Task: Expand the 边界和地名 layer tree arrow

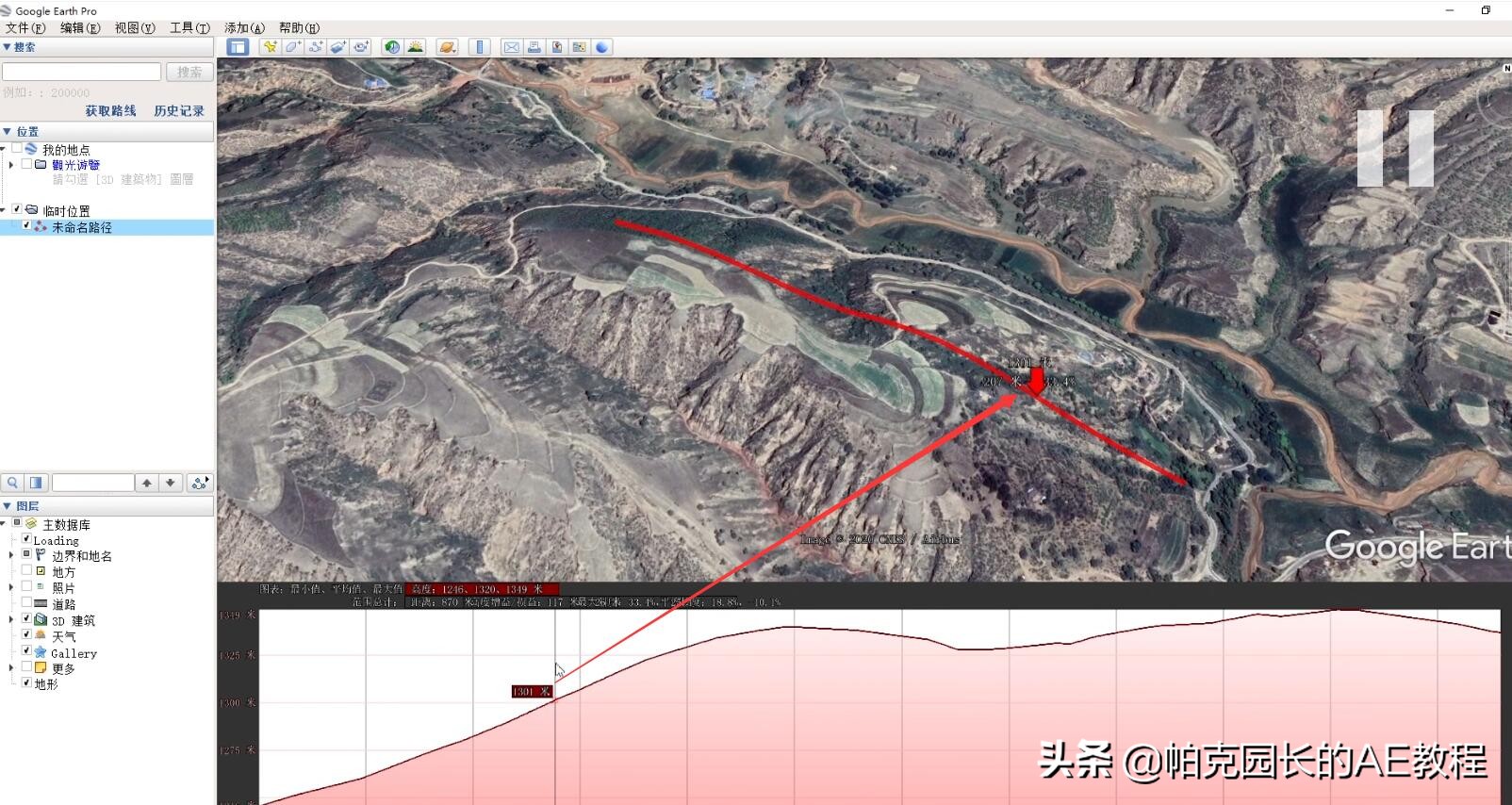Action: pyautogui.click(x=11, y=556)
